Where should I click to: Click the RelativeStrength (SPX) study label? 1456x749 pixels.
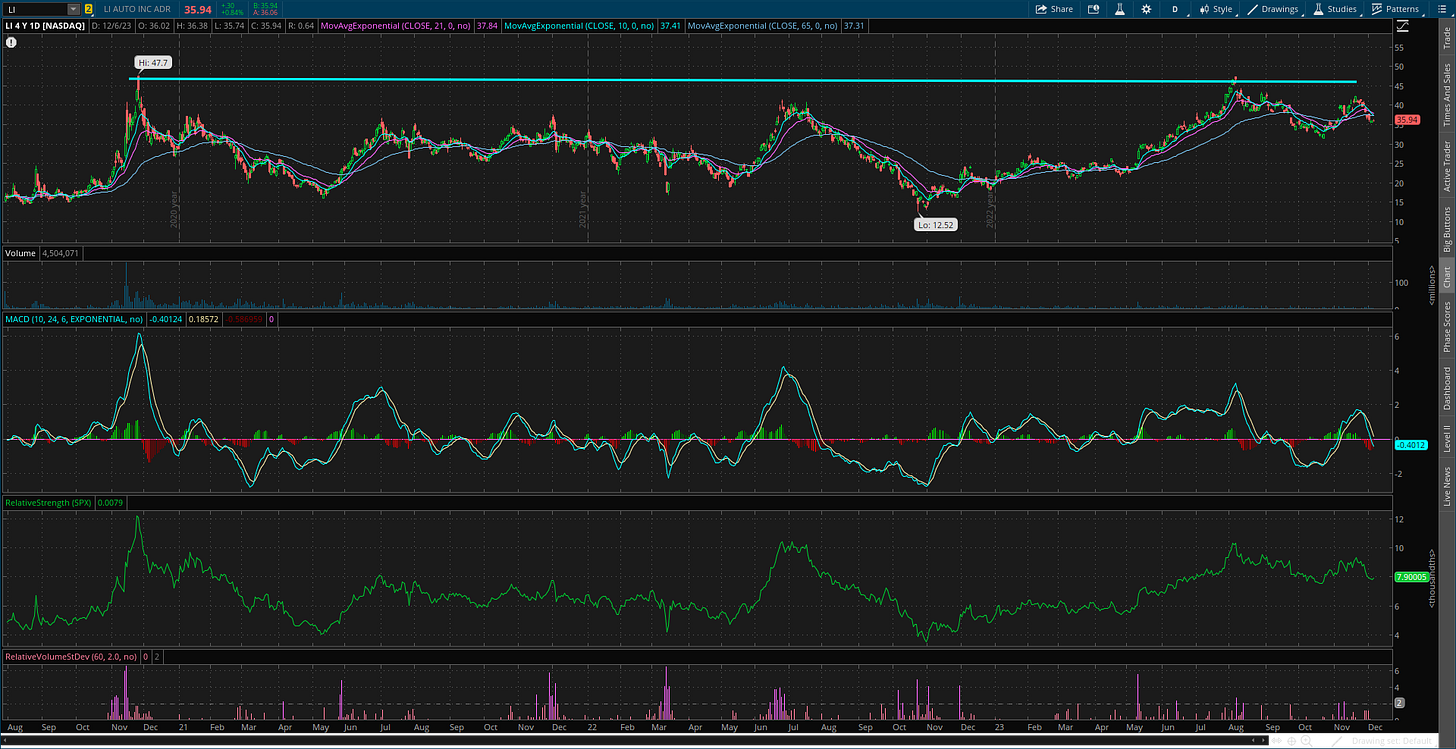pos(48,501)
